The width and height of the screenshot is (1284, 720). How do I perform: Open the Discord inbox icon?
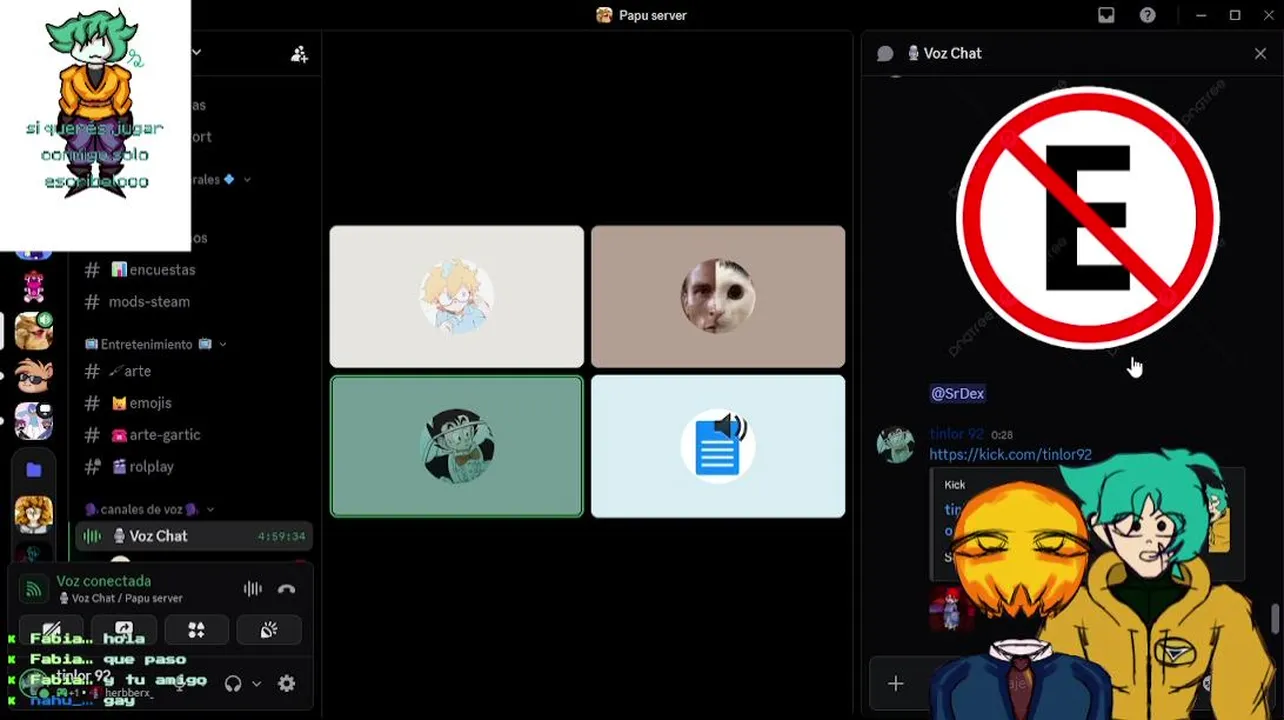point(1106,15)
